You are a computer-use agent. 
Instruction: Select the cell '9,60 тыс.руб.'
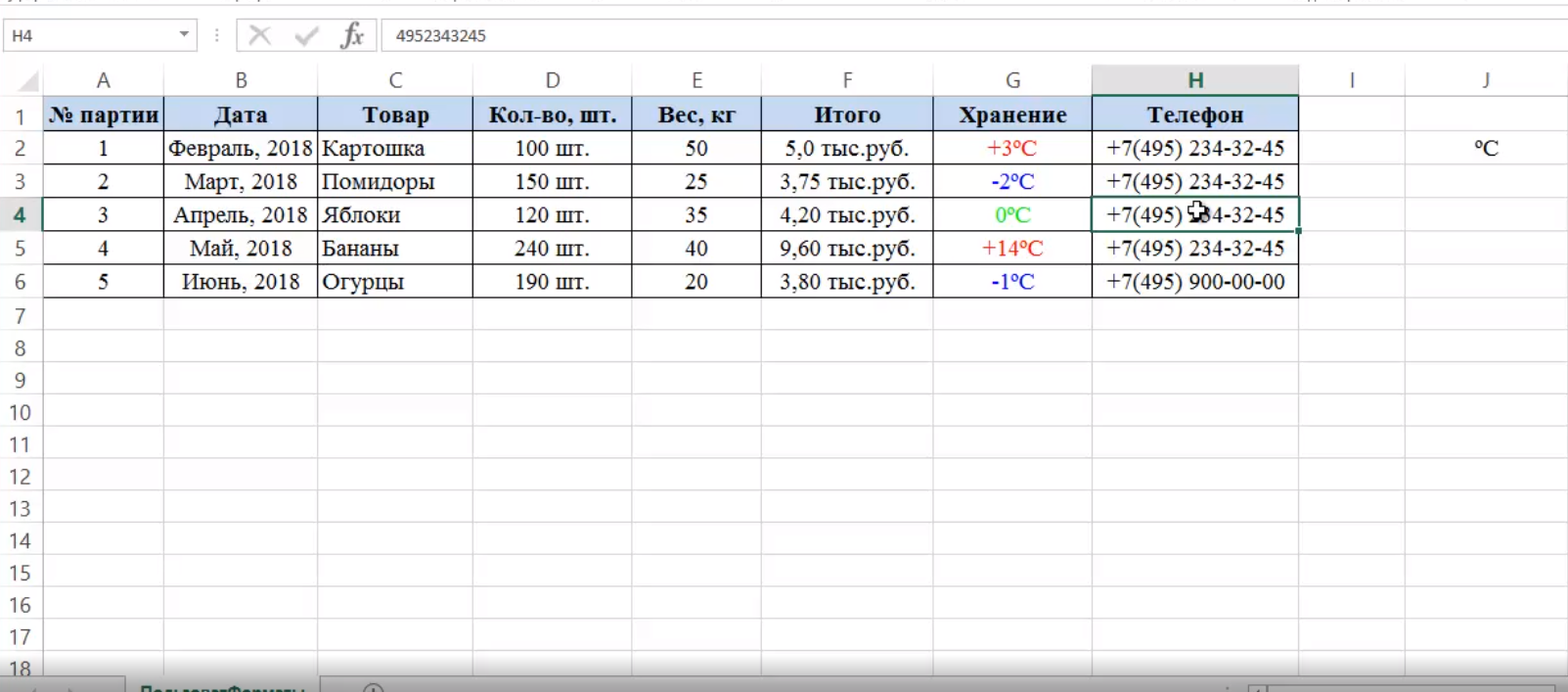(x=847, y=248)
